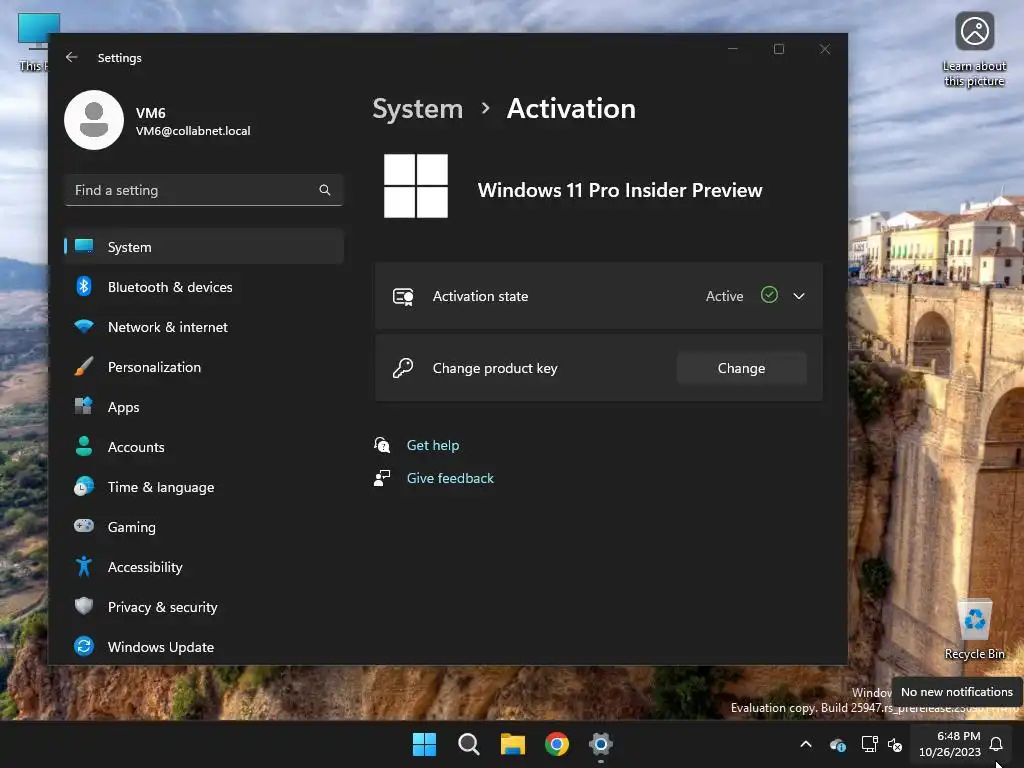Expand the Activation state chevron
Screen dimensions: 1024x768
799,296
